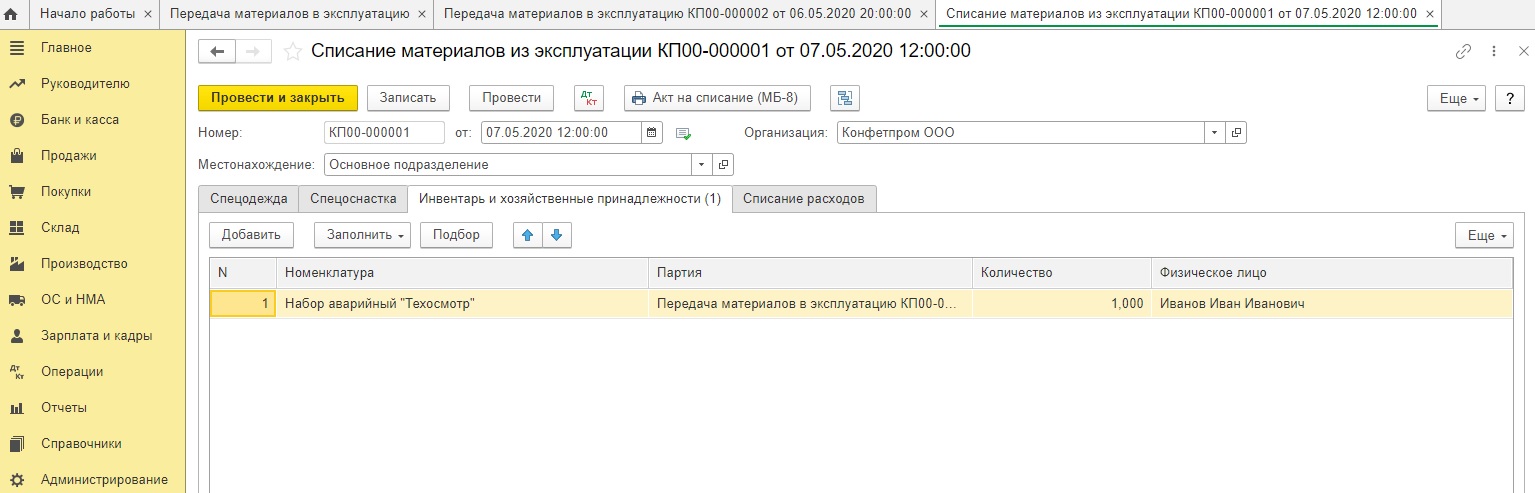The height and width of the screenshot is (493, 1535).
Task: Click the copy link icon
Action: [x=1463, y=51]
